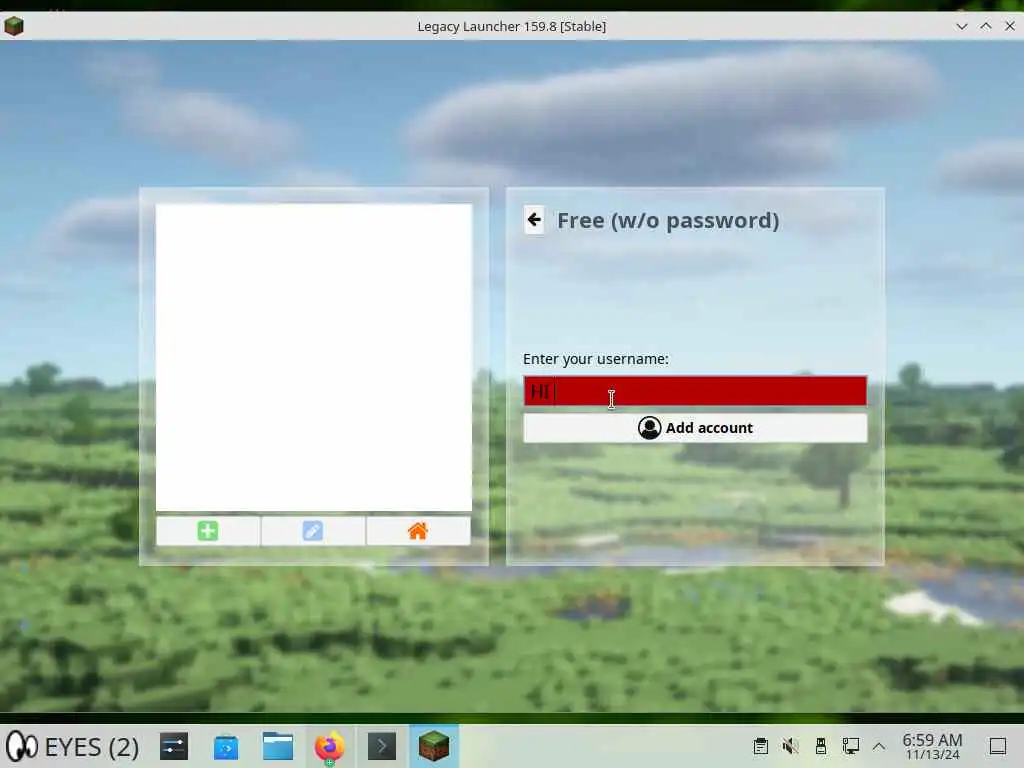
Task: Open the system settings sliders taskbar icon
Action: click(174, 746)
